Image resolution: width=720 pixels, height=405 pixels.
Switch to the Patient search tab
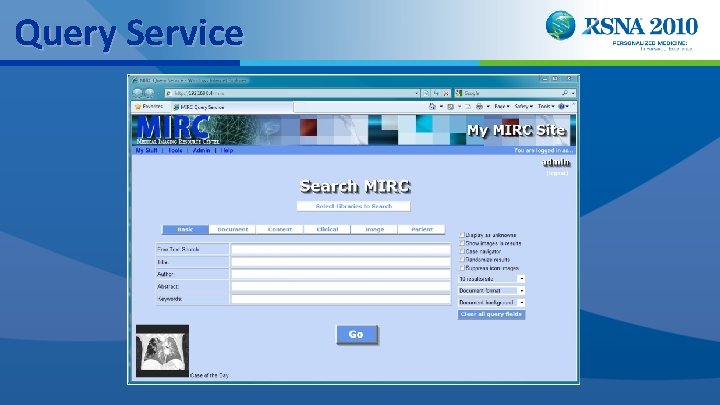422,229
